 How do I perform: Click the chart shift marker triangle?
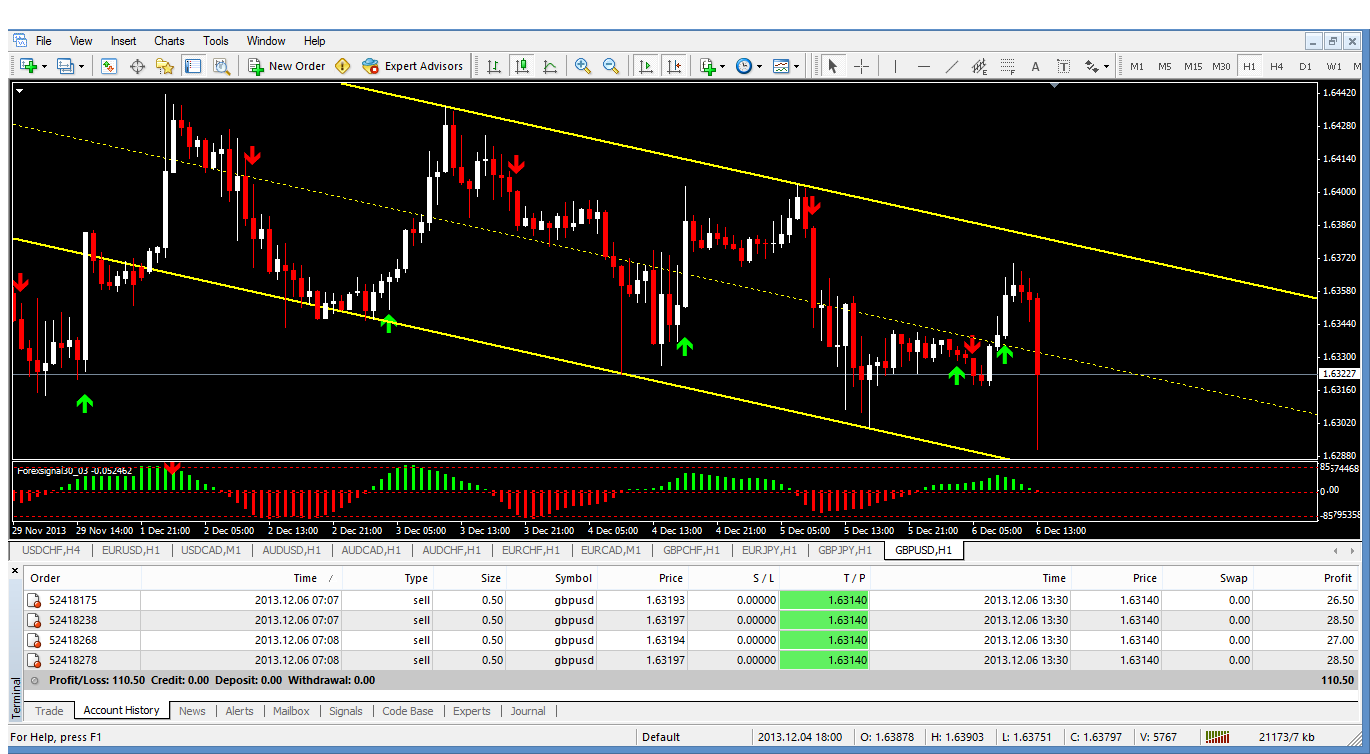pos(1055,86)
